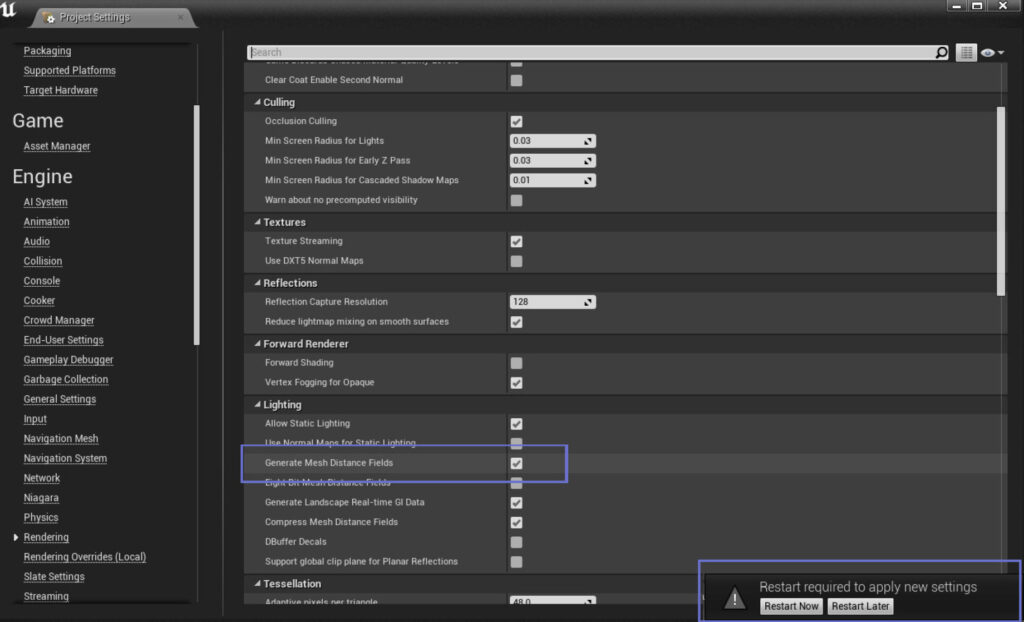
Task: Toggle the Texture Streaming checkbox
Action: pos(517,242)
